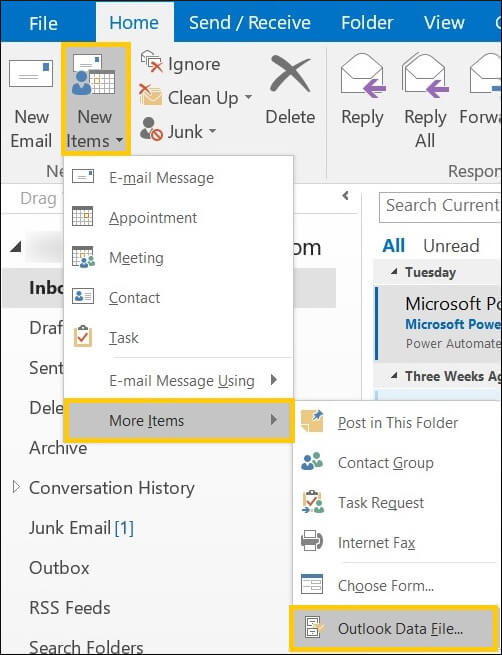Image resolution: width=502 pixels, height=655 pixels.
Task: Open the Clean Up dropdown arrow
Action: pyautogui.click(x=248, y=98)
